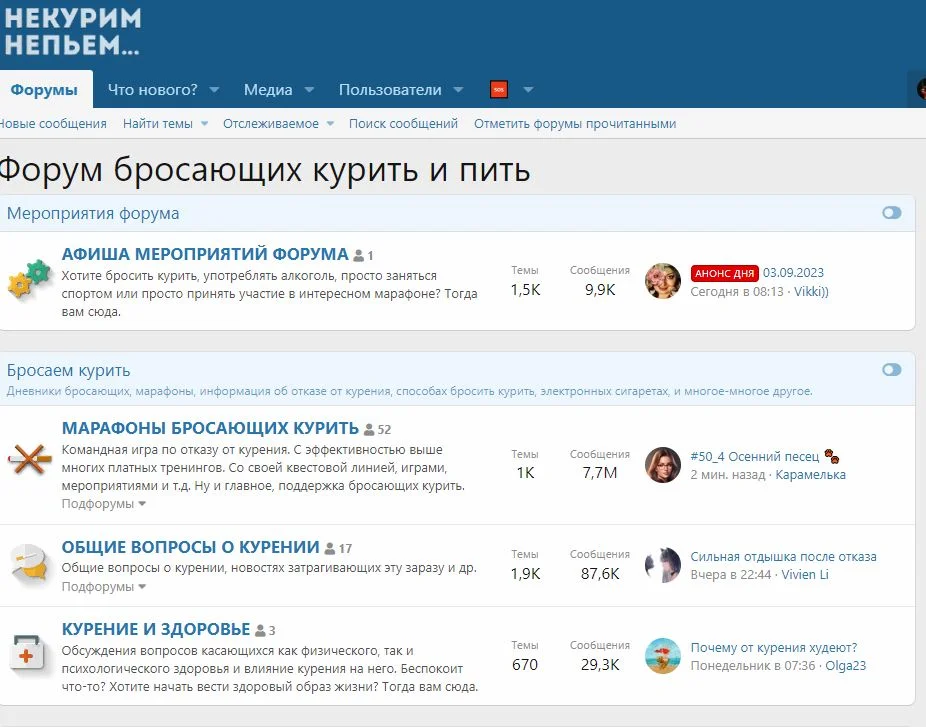Open the #50_4 Осенний песец thread
926x727 pixels.
pyautogui.click(x=755, y=457)
